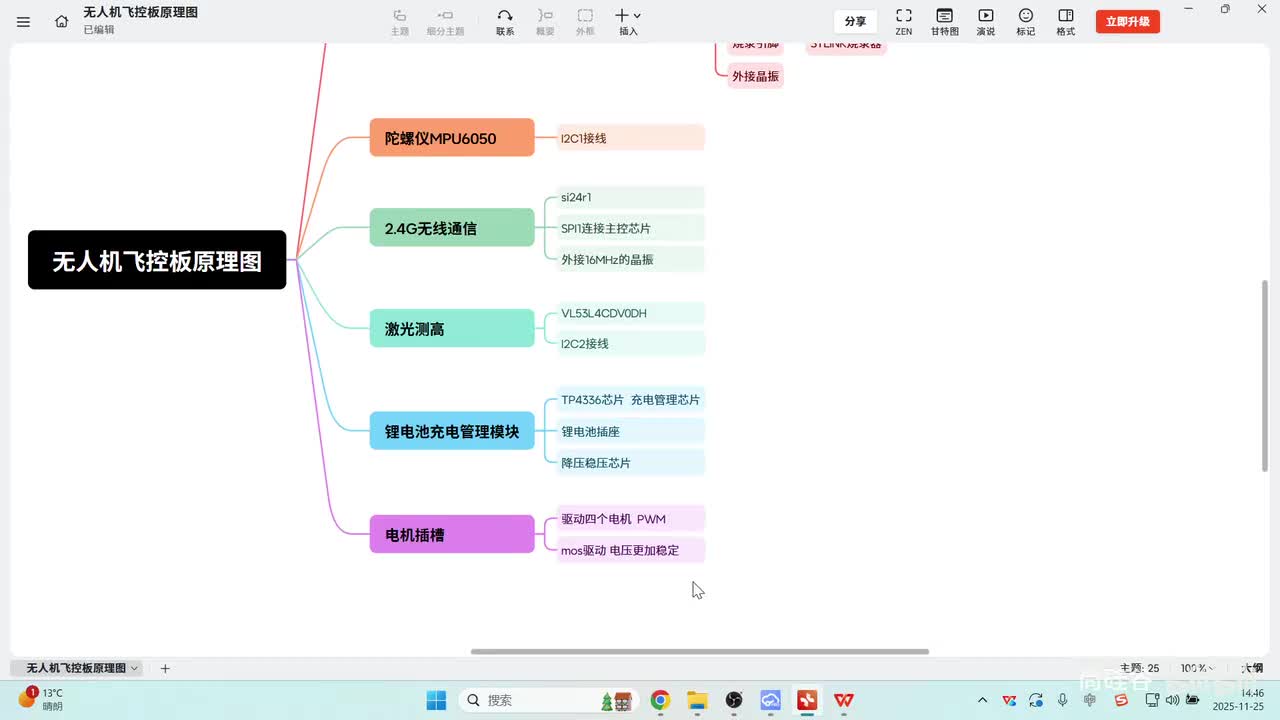The height and width of the screenshot is (720, 1280).
Task: Open the Gantt chart (甘特图) view
Action: [x=944, y=22]
